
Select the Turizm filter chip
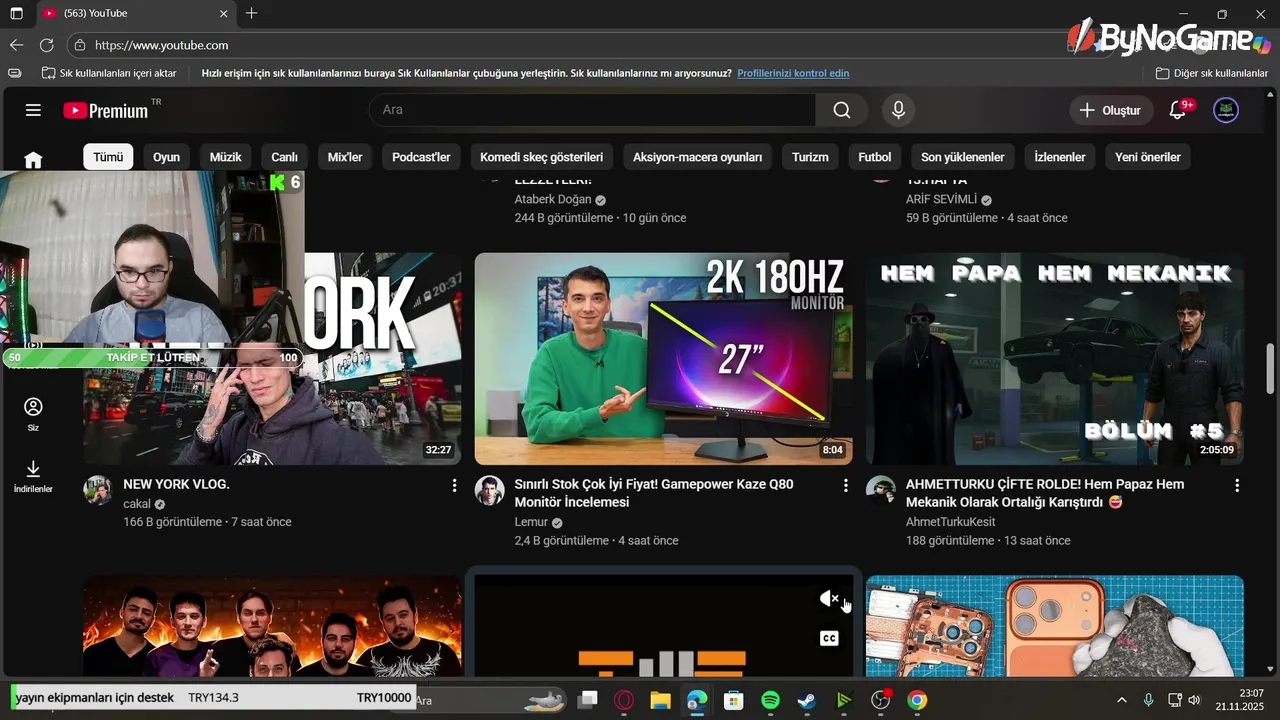tap(810, 157)
